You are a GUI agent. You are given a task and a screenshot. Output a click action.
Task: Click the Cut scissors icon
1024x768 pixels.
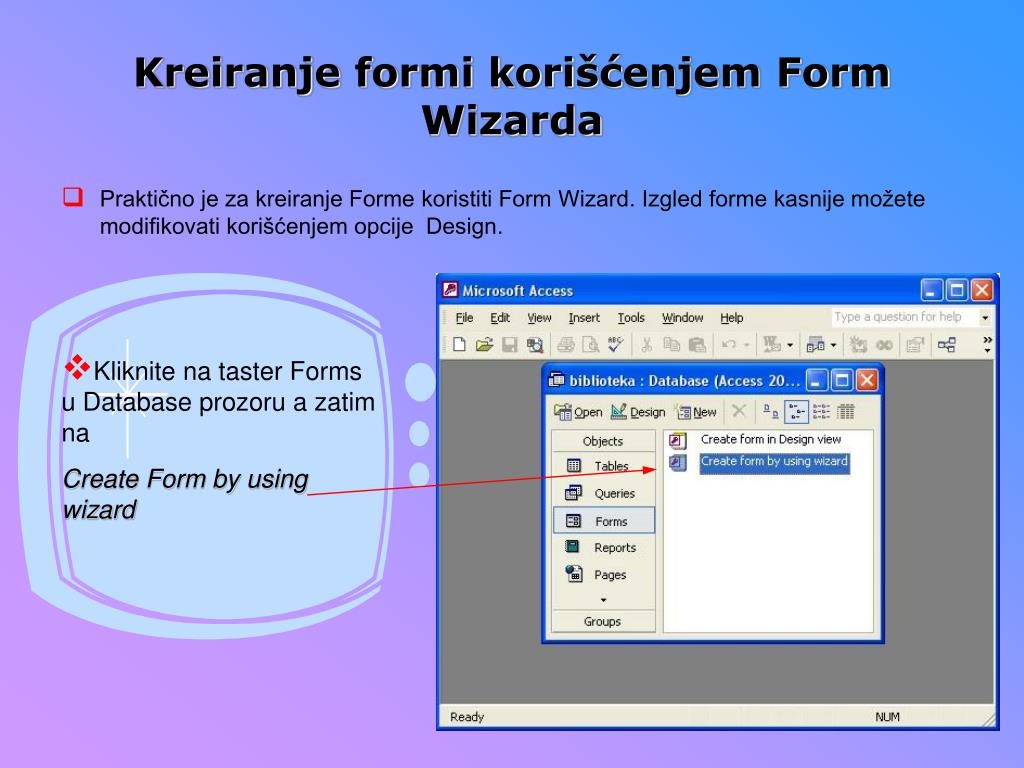point(647,344)
